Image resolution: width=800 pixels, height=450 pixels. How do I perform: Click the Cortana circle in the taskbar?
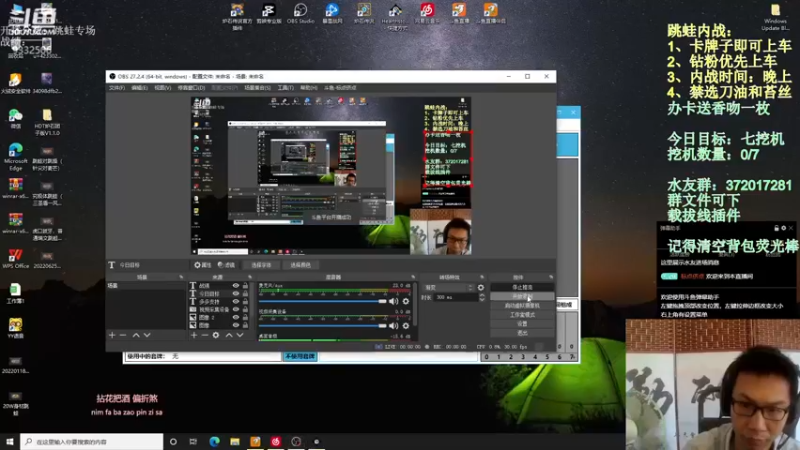click(x=173, y=441)
